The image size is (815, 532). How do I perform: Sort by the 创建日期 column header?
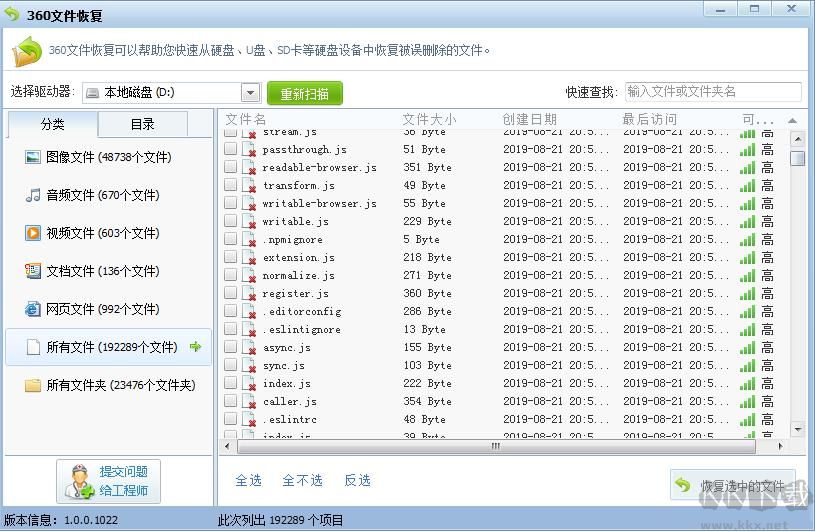click(529, 119)
